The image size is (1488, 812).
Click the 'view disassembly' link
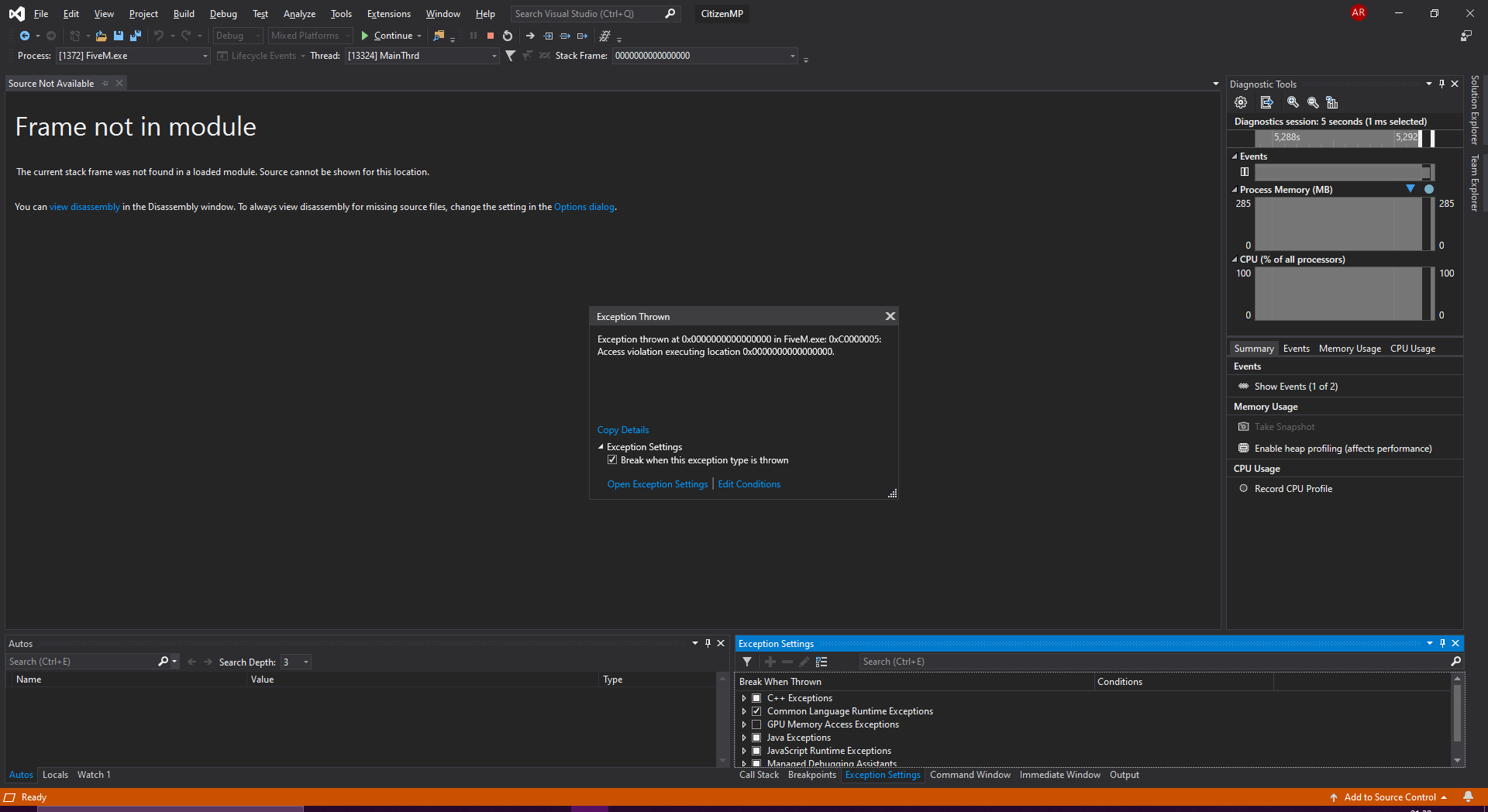click(x=84, y=207)
